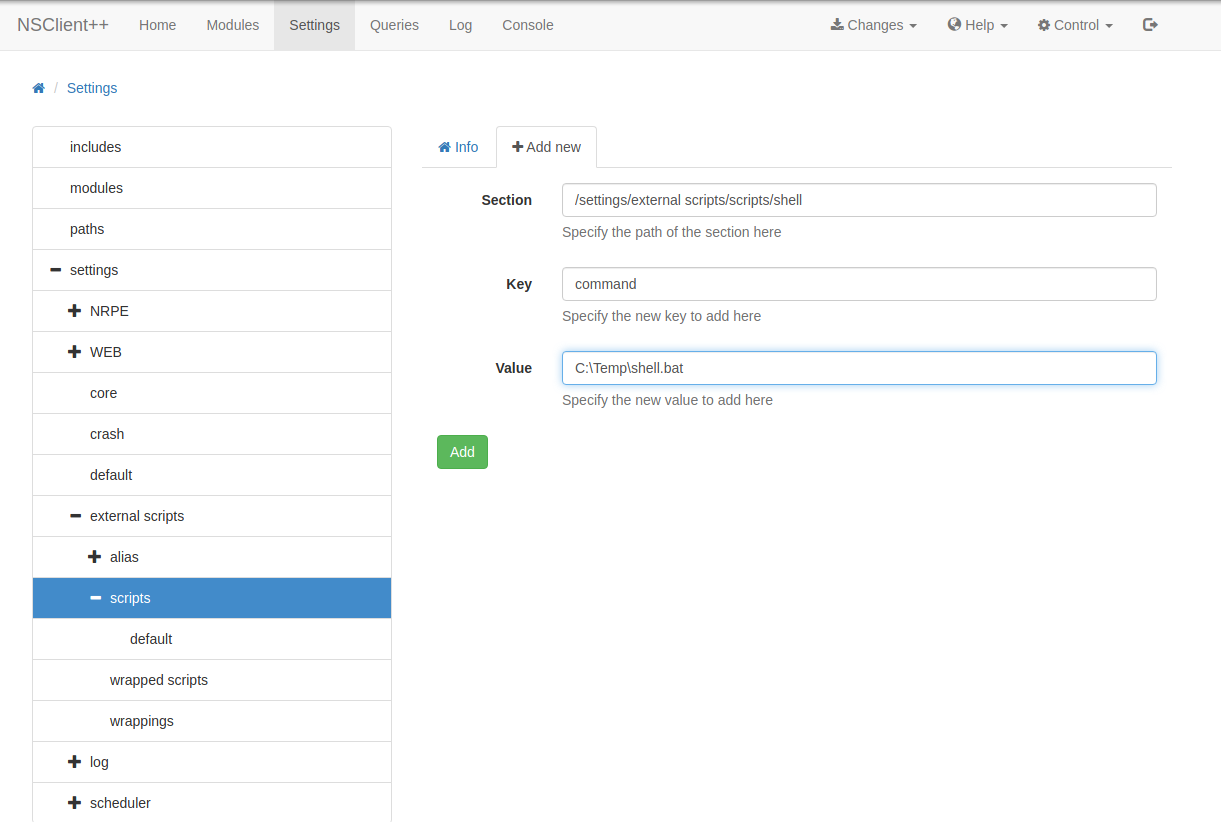Open the Control dropdown menu
Image resolution: width=1221 pixels, height=822 pixels.
pyautogui.click(x=1075, y=25)
